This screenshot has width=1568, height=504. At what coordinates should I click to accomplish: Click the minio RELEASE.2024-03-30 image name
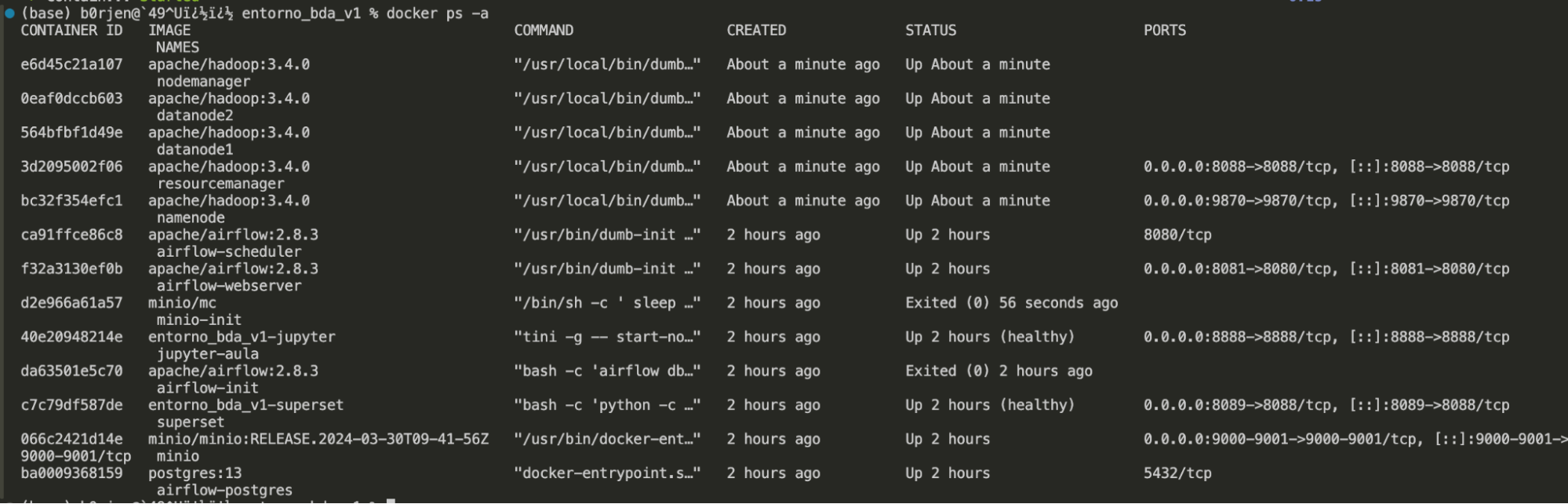[318, 440]
